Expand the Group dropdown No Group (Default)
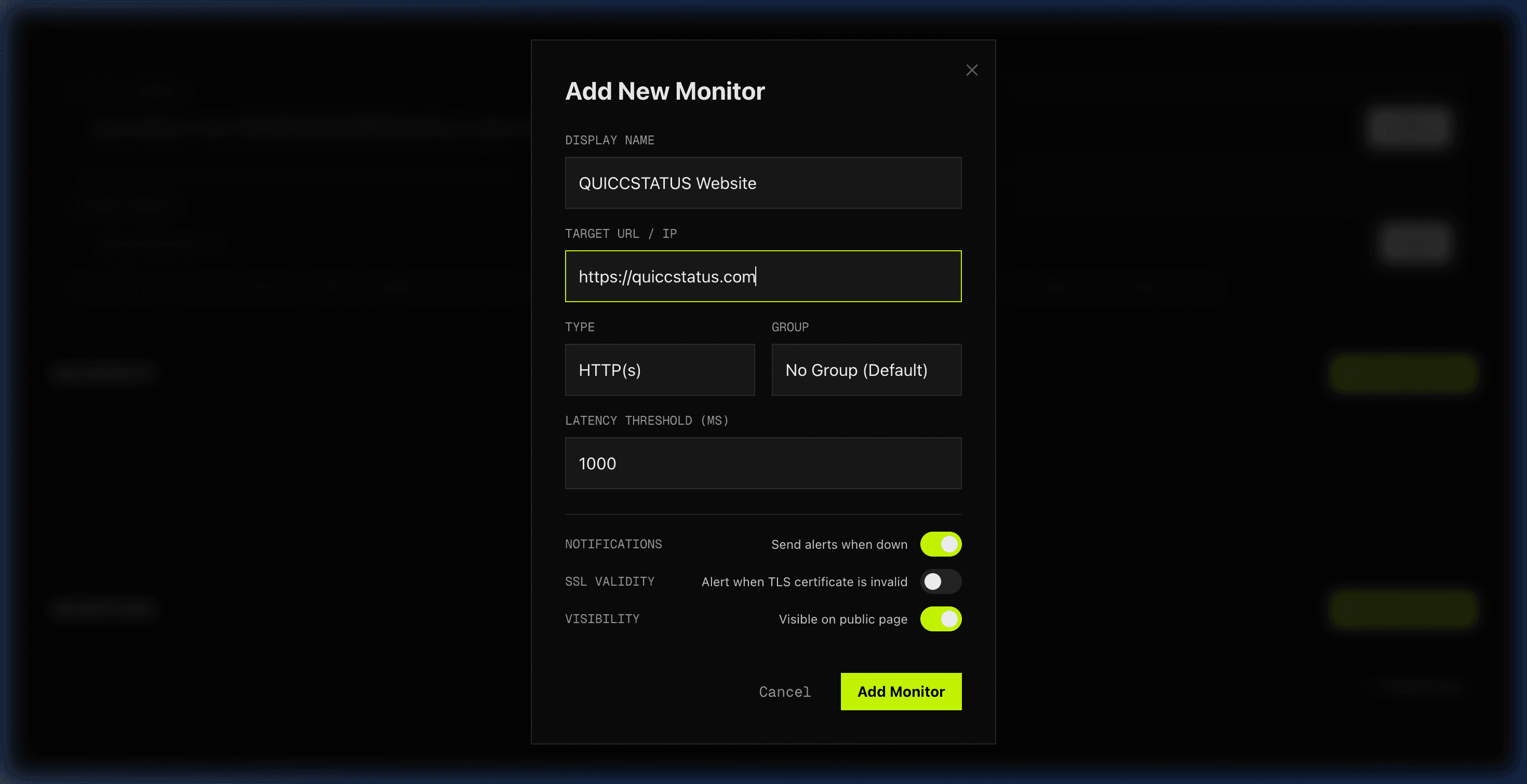Image resolution: width=1527 pixels, height=784 pixels. [x=865, y=370]
